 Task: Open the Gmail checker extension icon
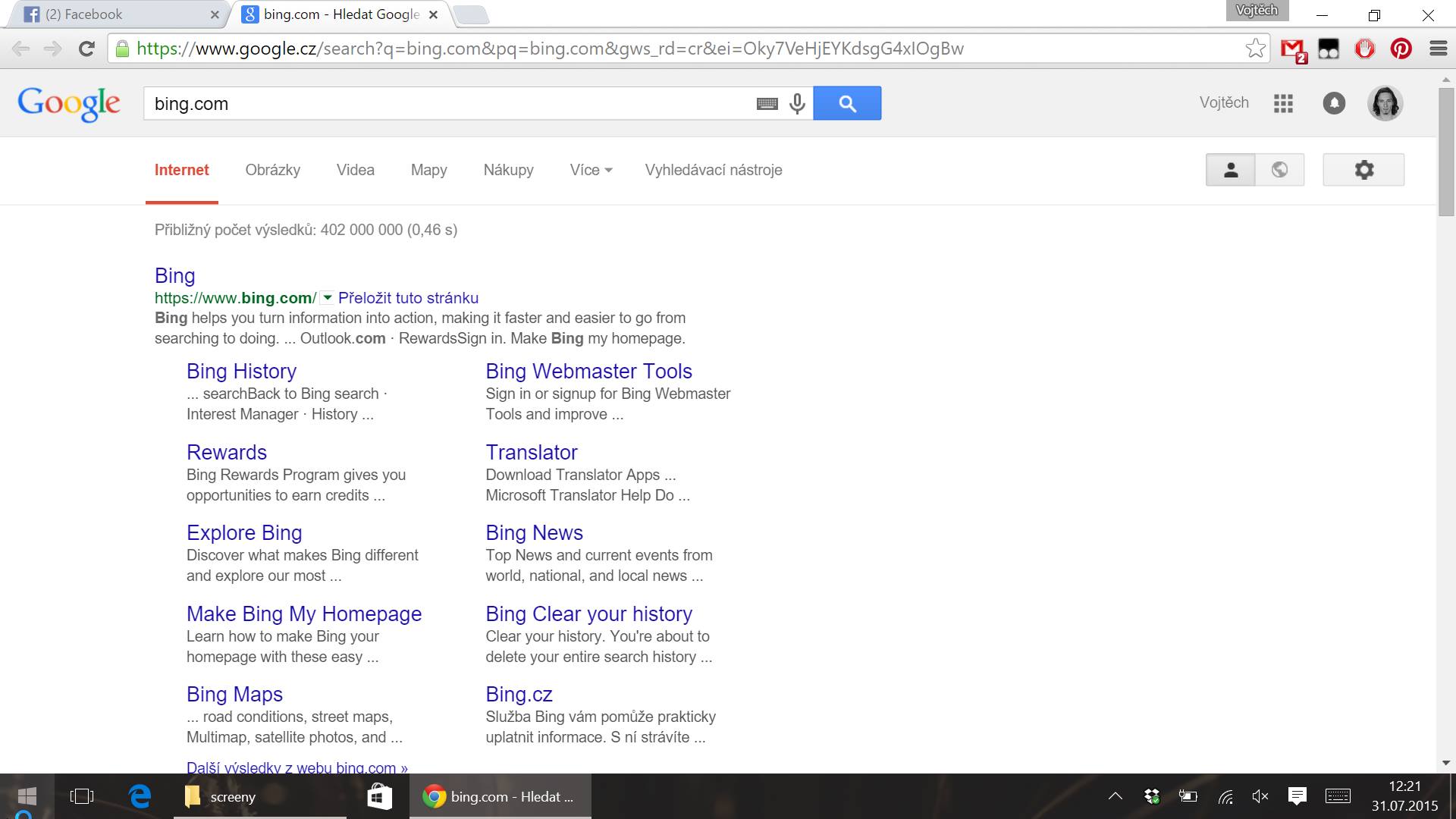point(1293,49)
